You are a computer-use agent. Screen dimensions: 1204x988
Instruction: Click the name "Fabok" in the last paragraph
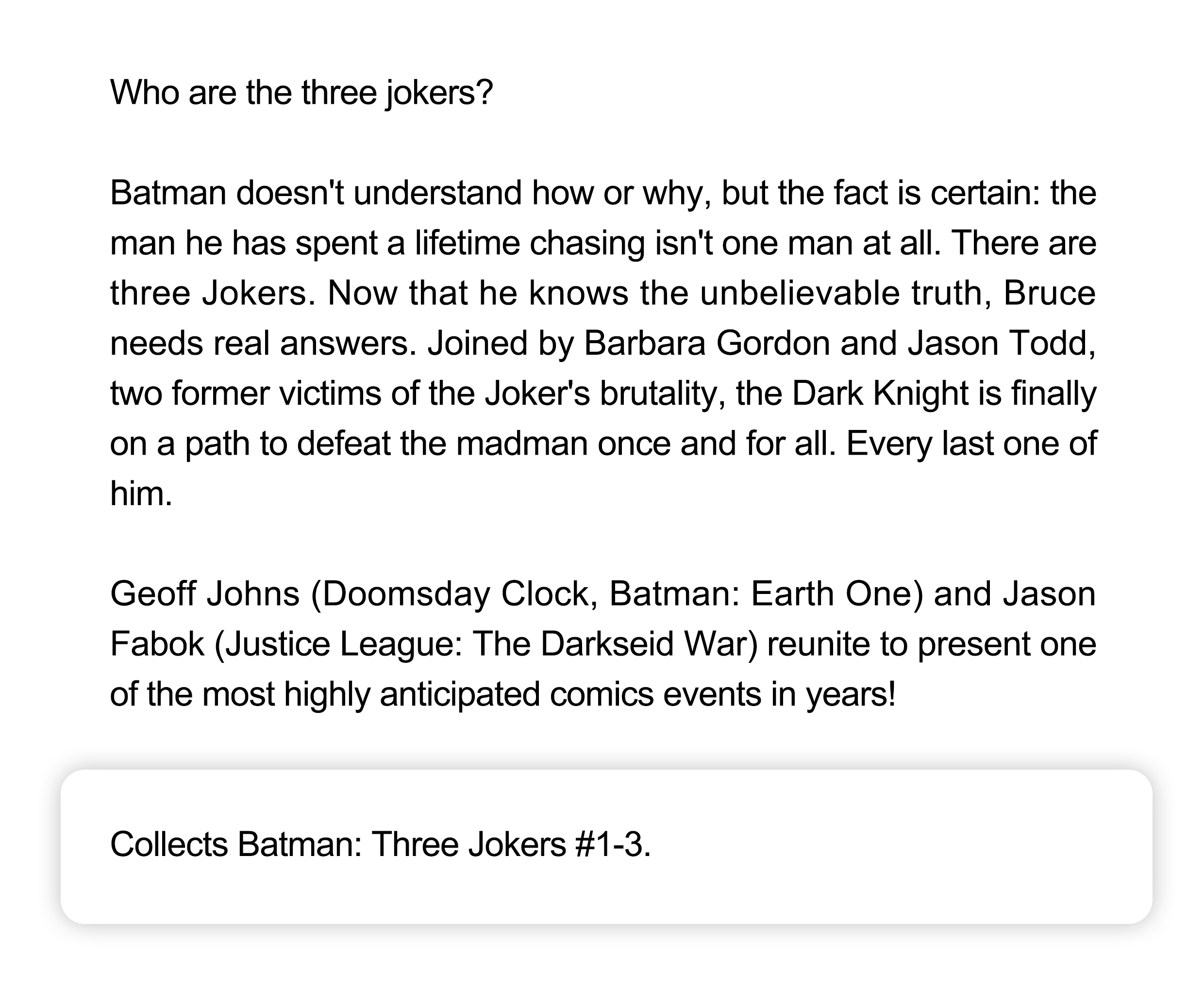click(156, 643)
